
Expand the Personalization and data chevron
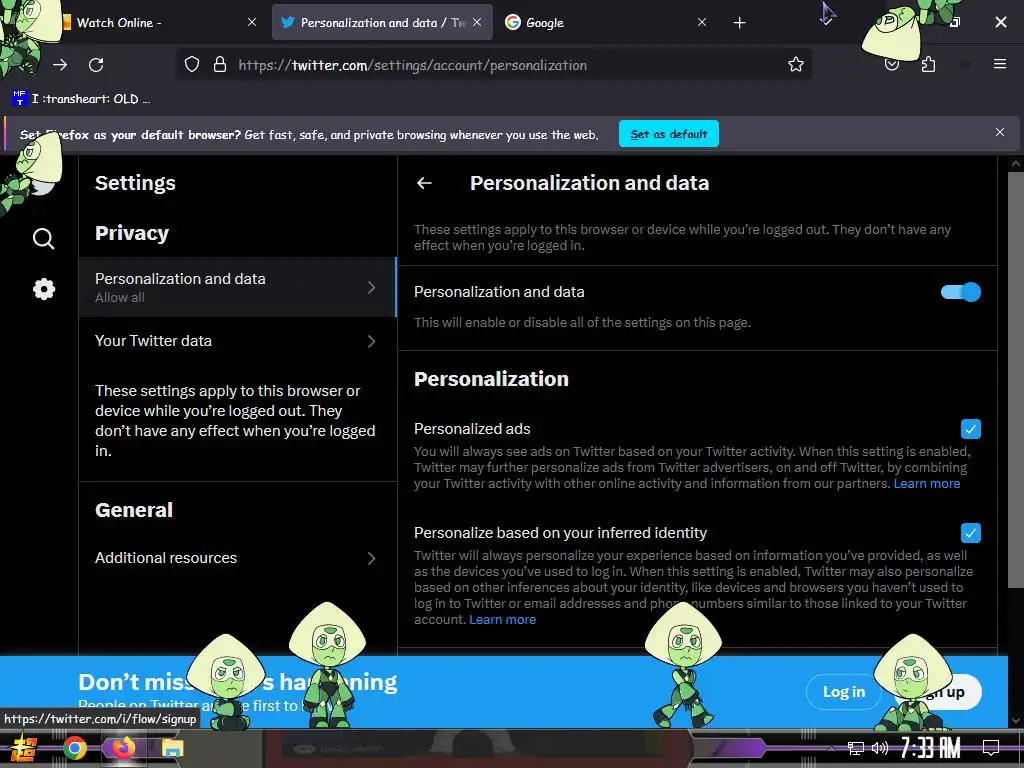tap(371, 287)
